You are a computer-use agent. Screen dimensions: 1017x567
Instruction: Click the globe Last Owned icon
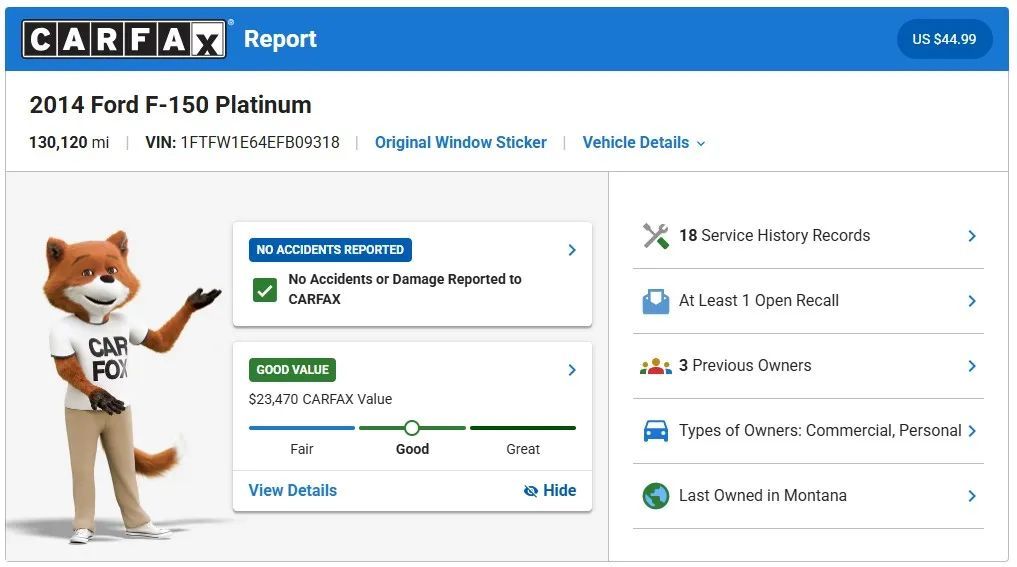[656, 496]
